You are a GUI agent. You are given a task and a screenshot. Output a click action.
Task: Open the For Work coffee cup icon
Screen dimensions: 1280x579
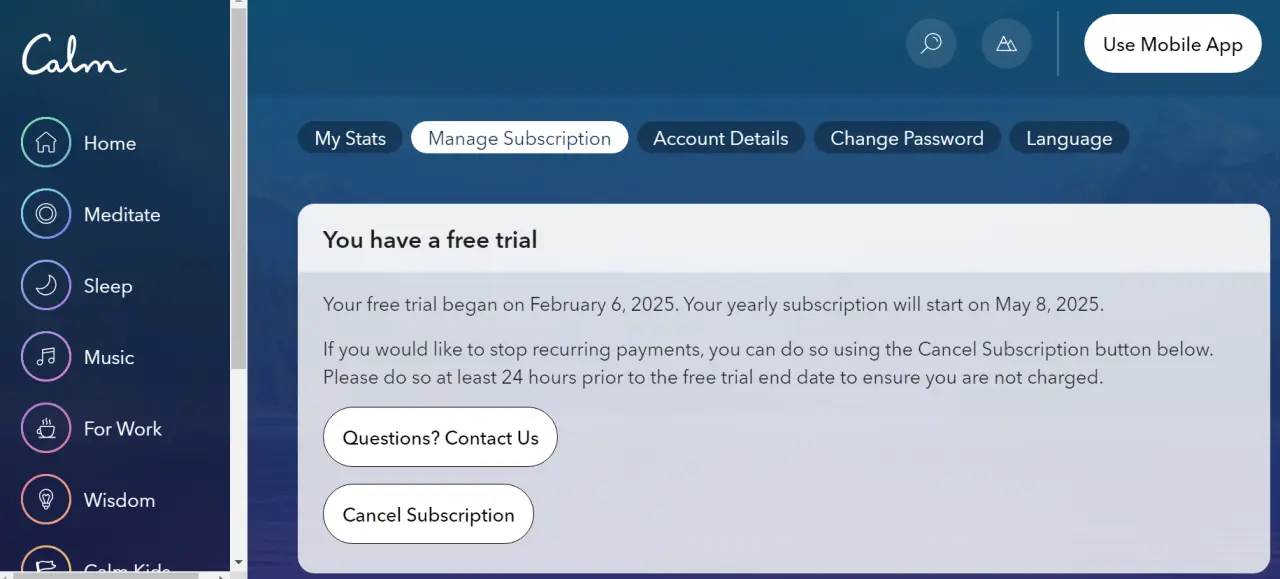click(46, 429)
